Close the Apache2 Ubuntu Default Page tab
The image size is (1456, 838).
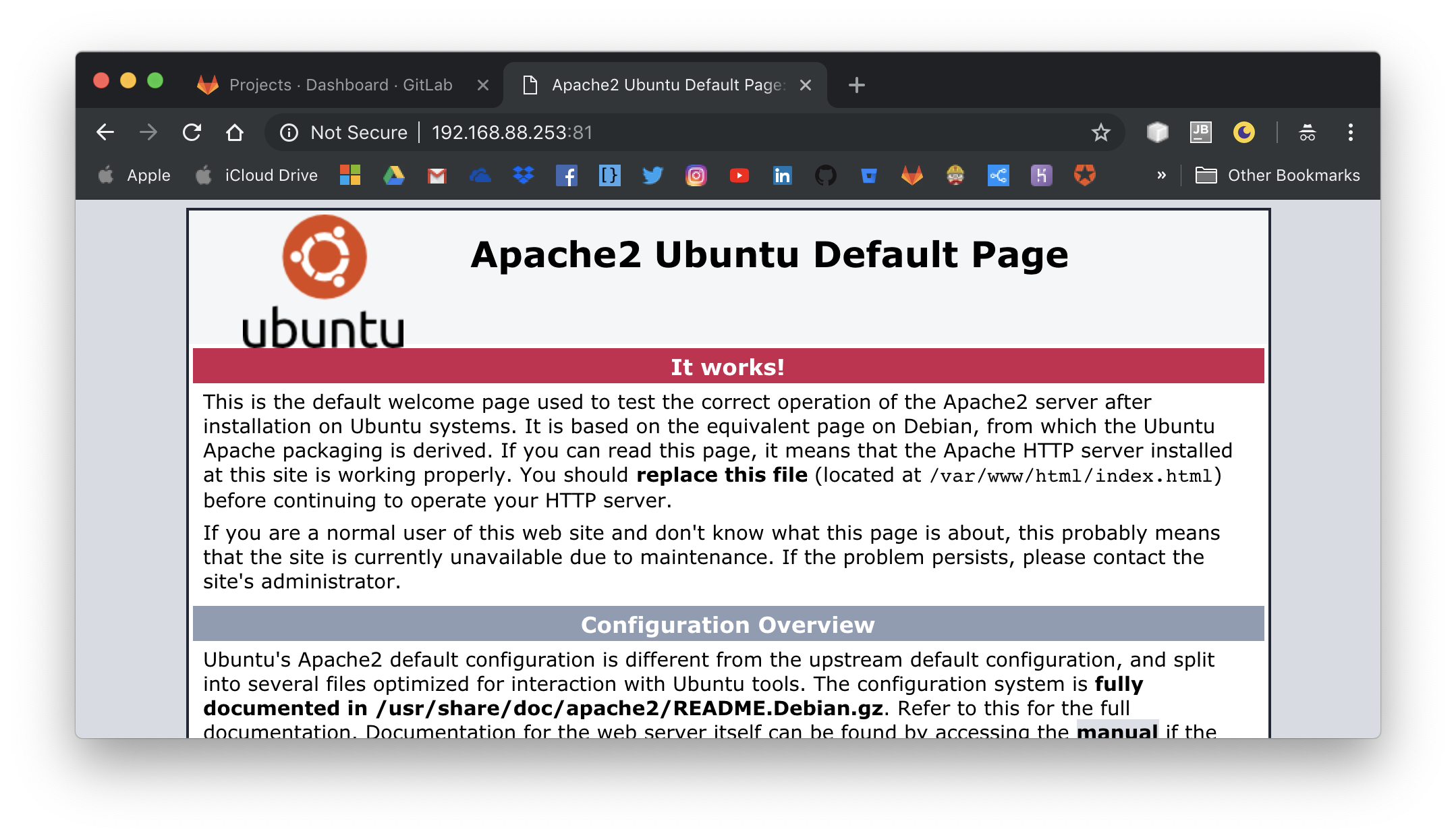(x=806, y=85)
